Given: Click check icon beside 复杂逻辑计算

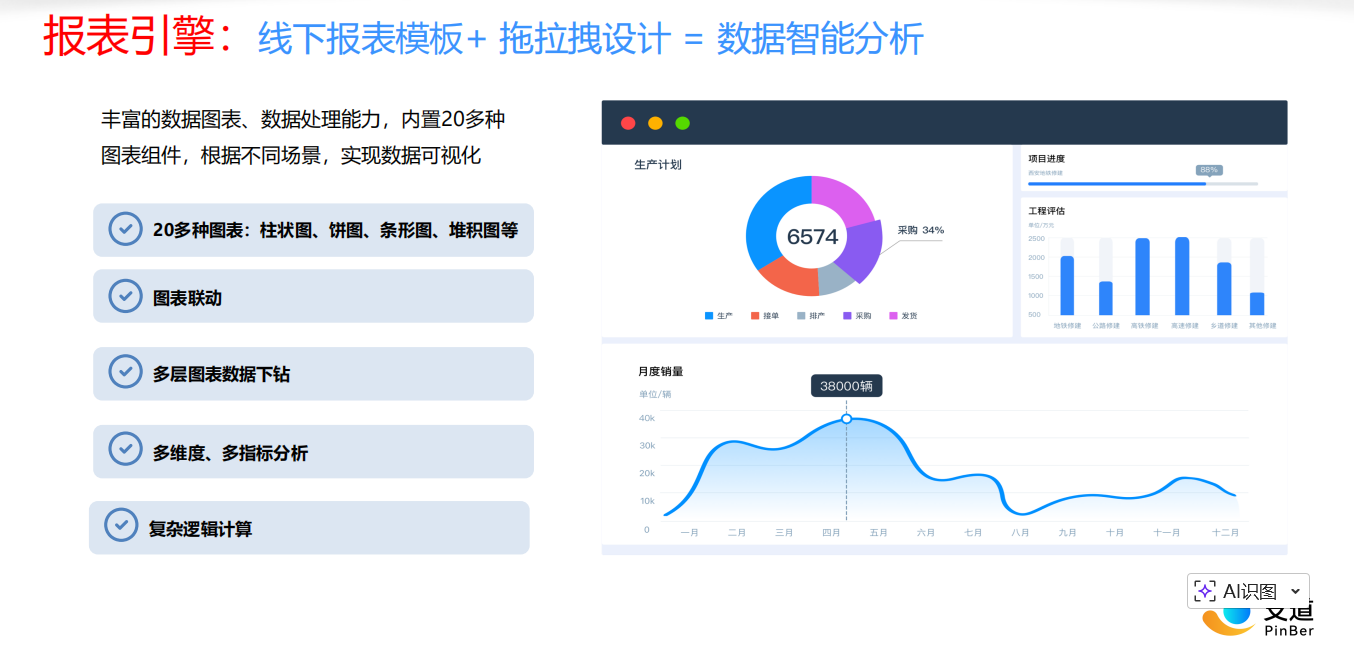Looking at the screenshot, I should pyautogui.click(x=121, y=525).
